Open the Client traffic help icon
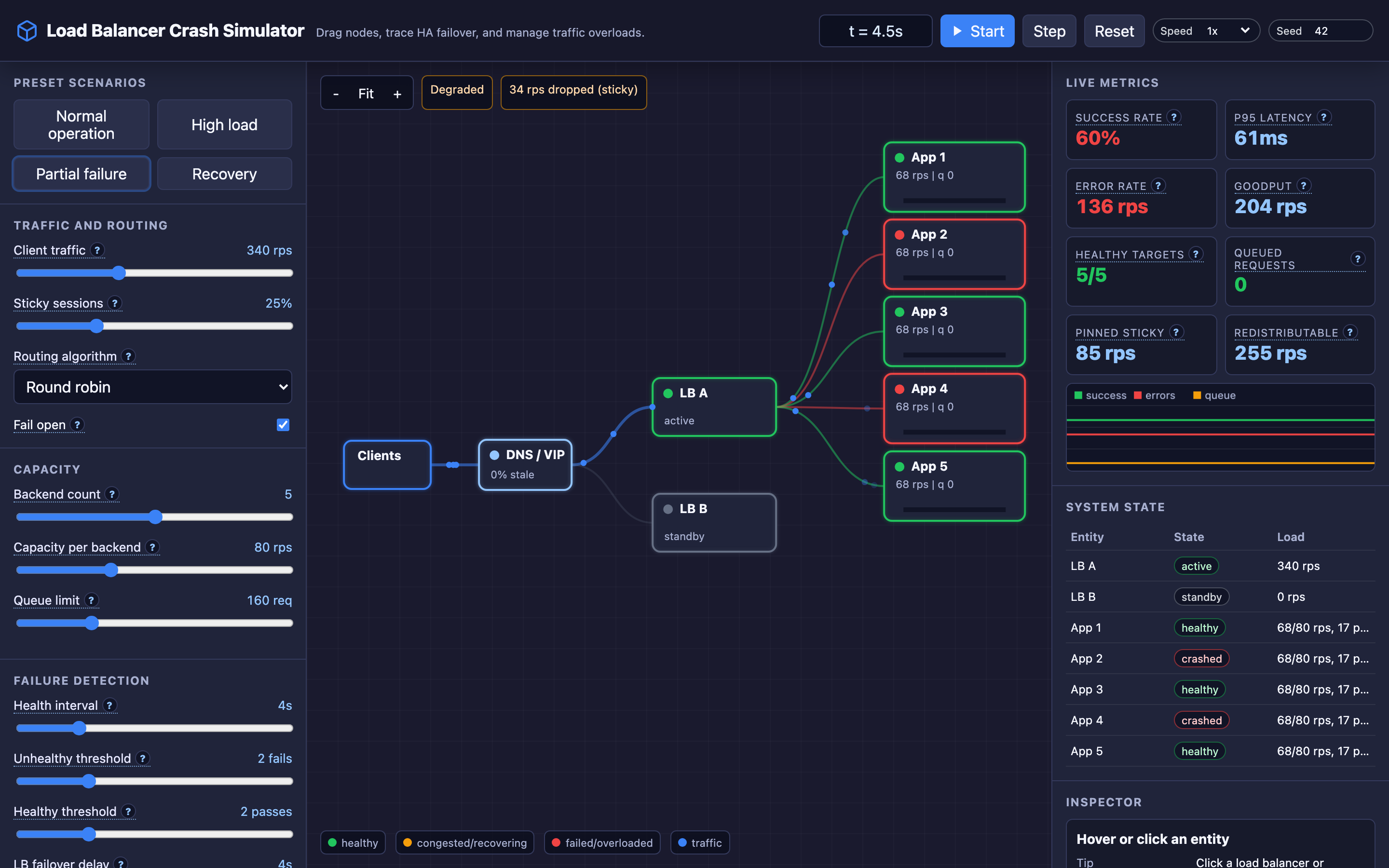 [97, 250]
